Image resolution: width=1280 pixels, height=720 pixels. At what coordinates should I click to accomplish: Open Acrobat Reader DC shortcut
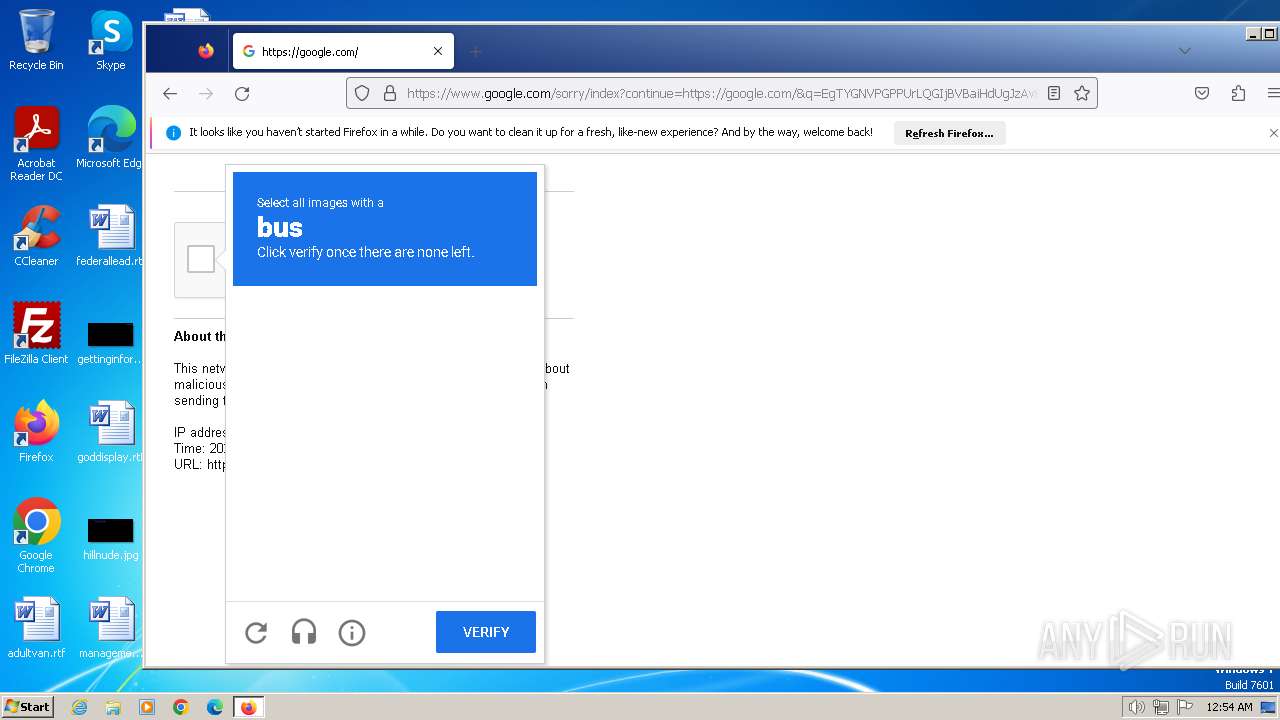[36, 144]
